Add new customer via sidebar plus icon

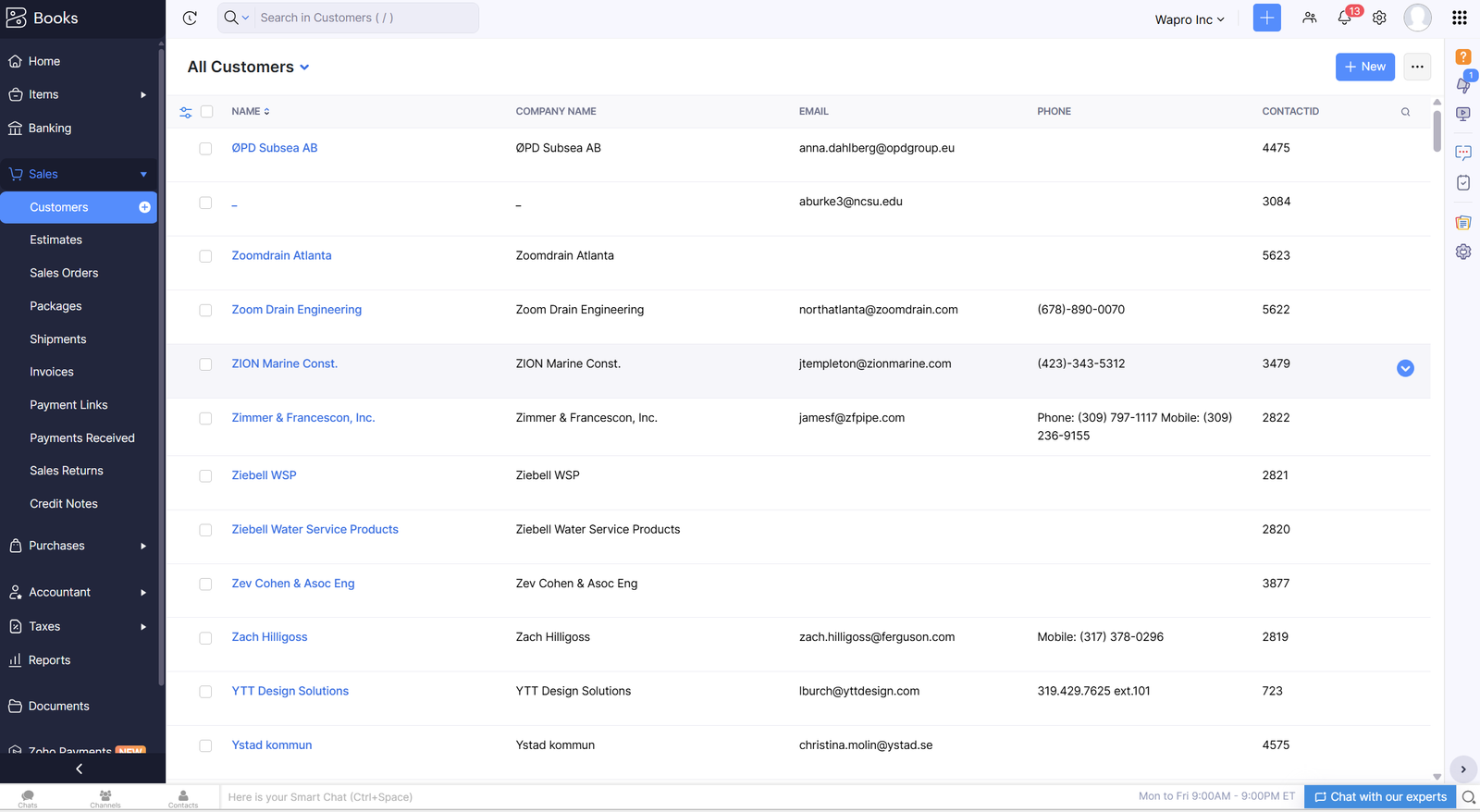point(144,207)
